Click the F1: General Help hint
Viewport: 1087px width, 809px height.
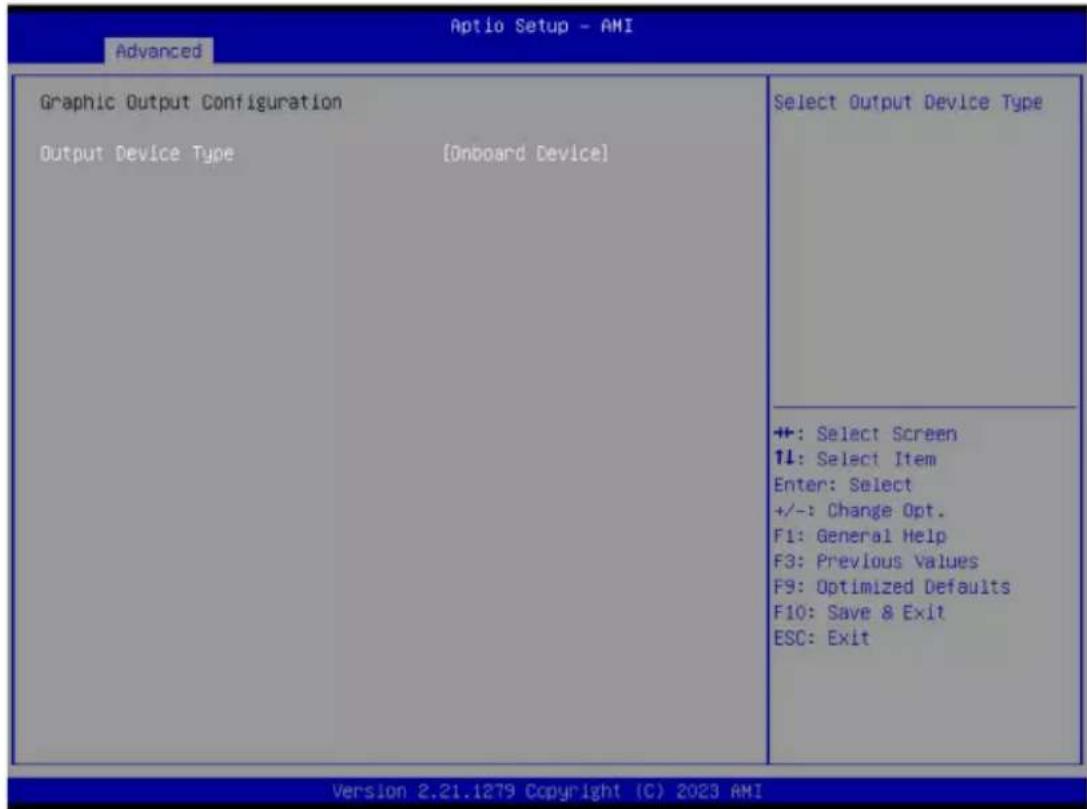[x=860, y=537]
